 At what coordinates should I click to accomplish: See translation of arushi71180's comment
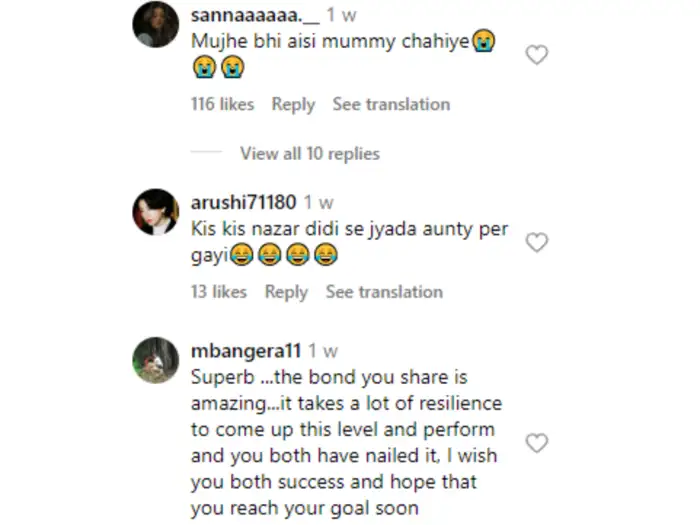coord(384,292)
